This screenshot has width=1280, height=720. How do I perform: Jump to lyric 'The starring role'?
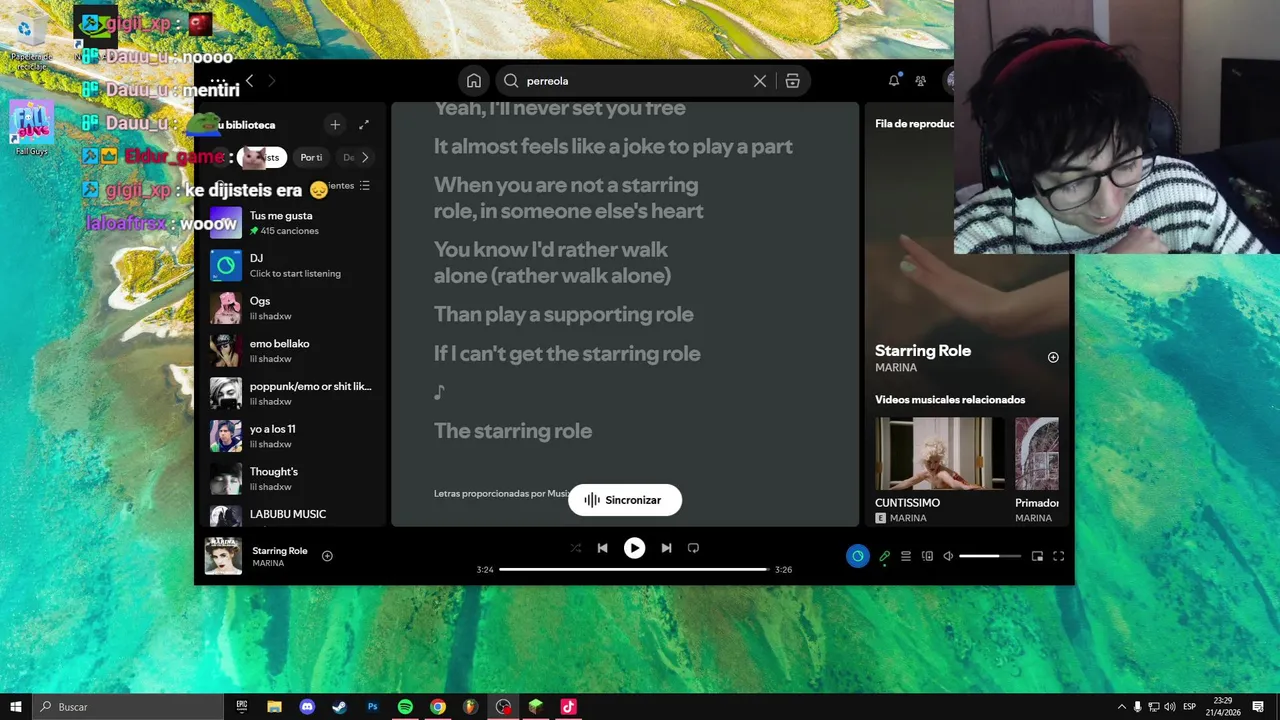tap(513, 431)
